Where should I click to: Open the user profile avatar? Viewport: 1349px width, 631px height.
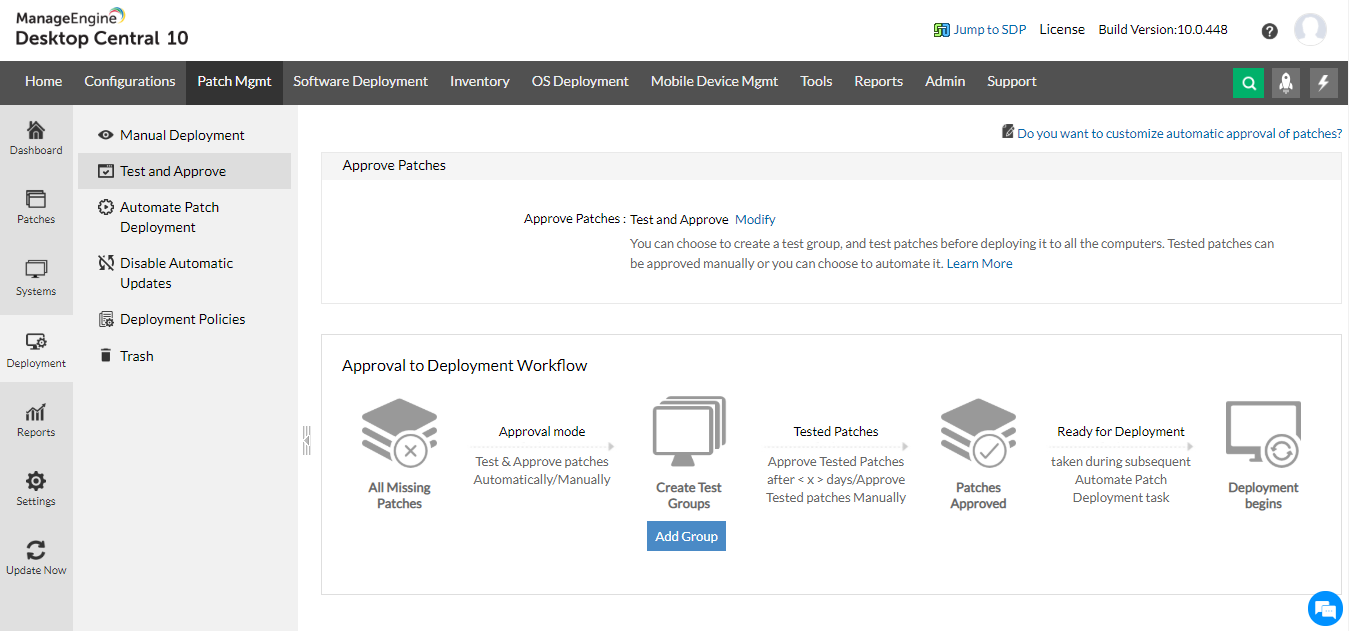(x=1310, y=30)
